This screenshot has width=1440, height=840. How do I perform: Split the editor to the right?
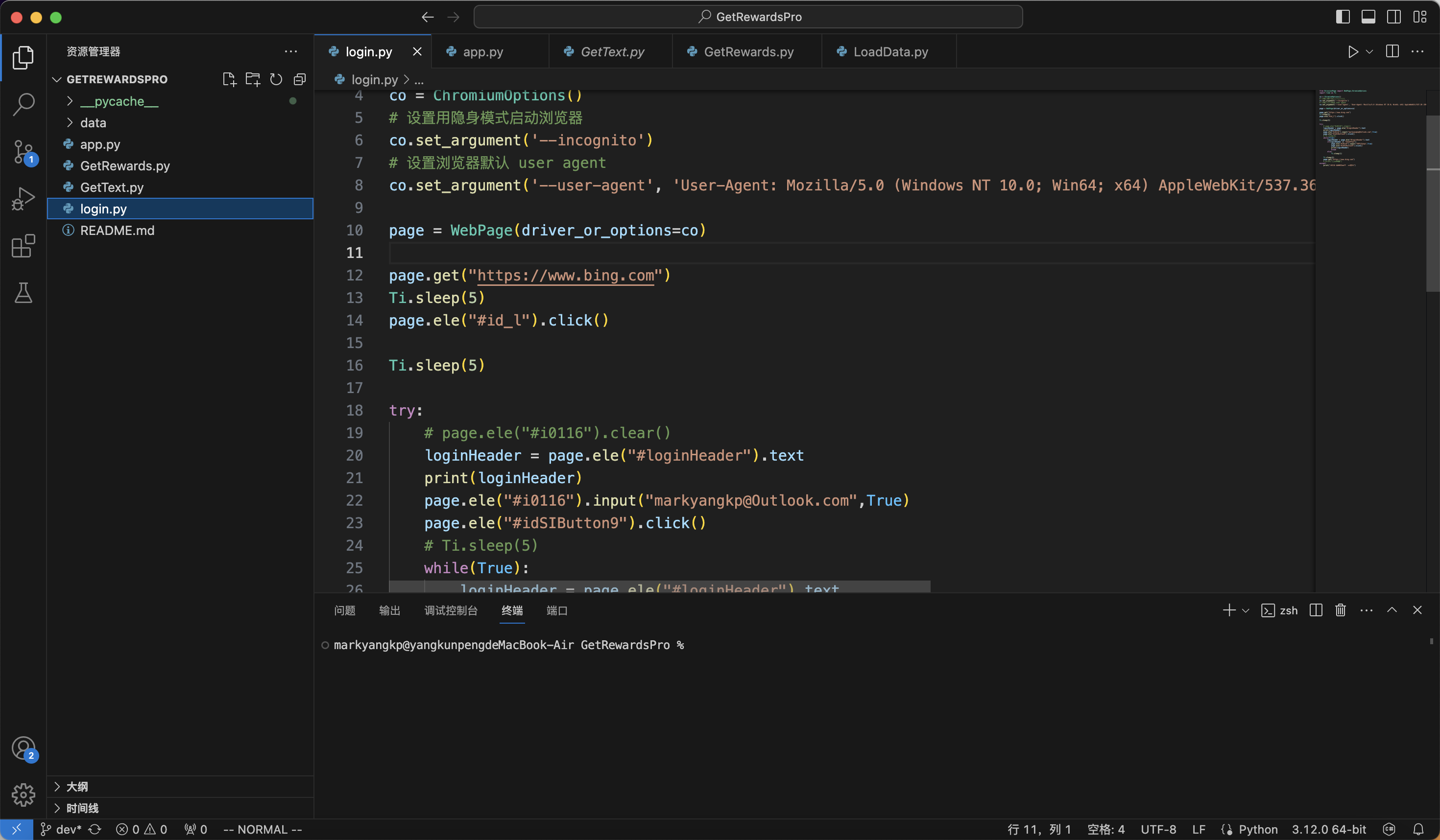pyautogui.click(x=1392, y=51)
